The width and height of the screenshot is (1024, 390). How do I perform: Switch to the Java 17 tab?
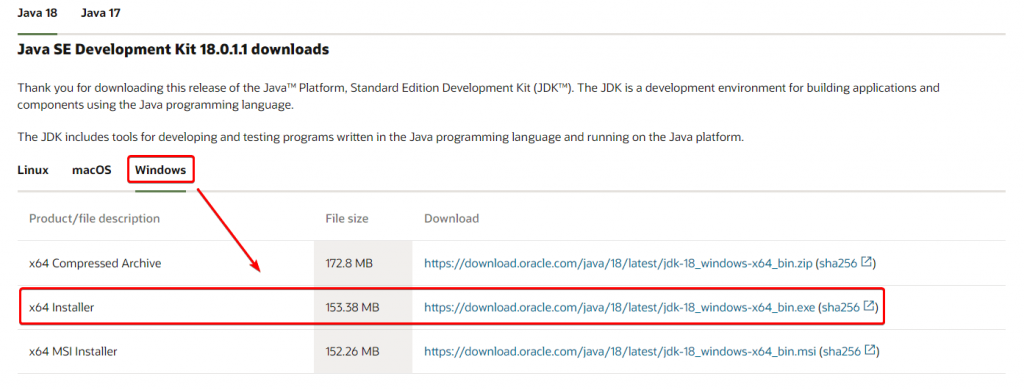[101, 13]
